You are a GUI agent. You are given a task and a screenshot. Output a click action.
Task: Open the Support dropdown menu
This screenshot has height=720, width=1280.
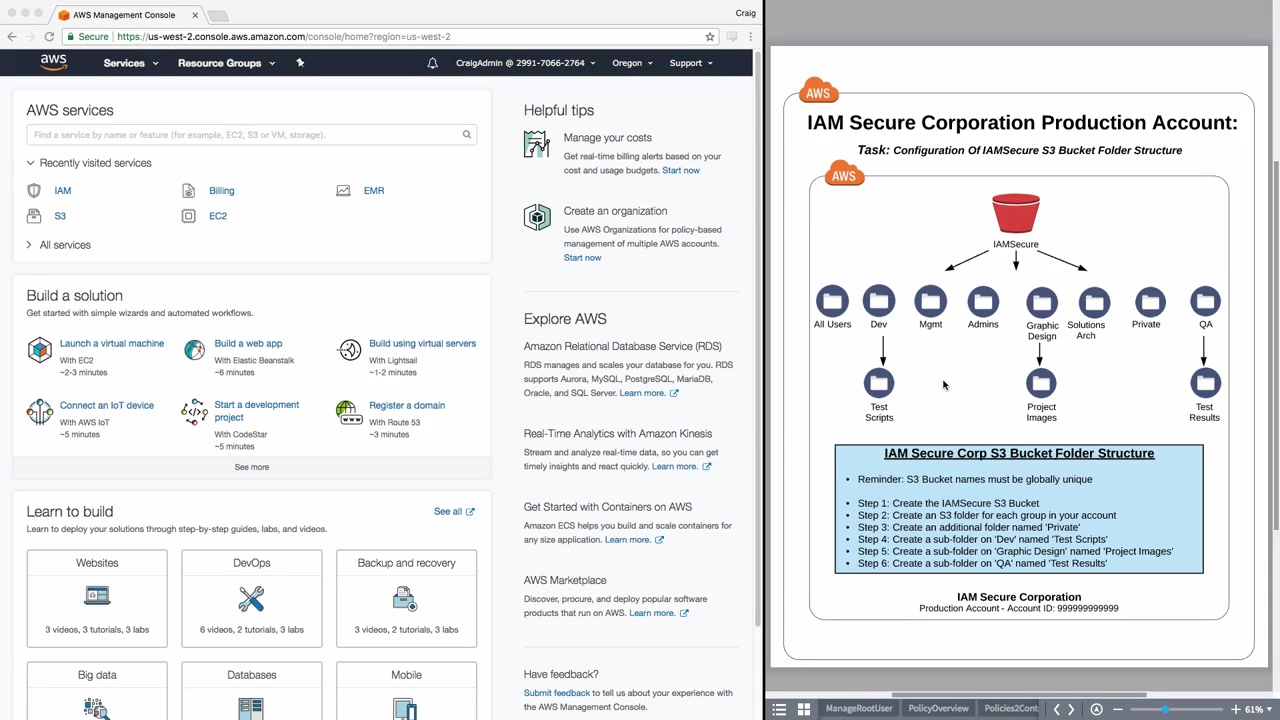click(x=691, y=63)
